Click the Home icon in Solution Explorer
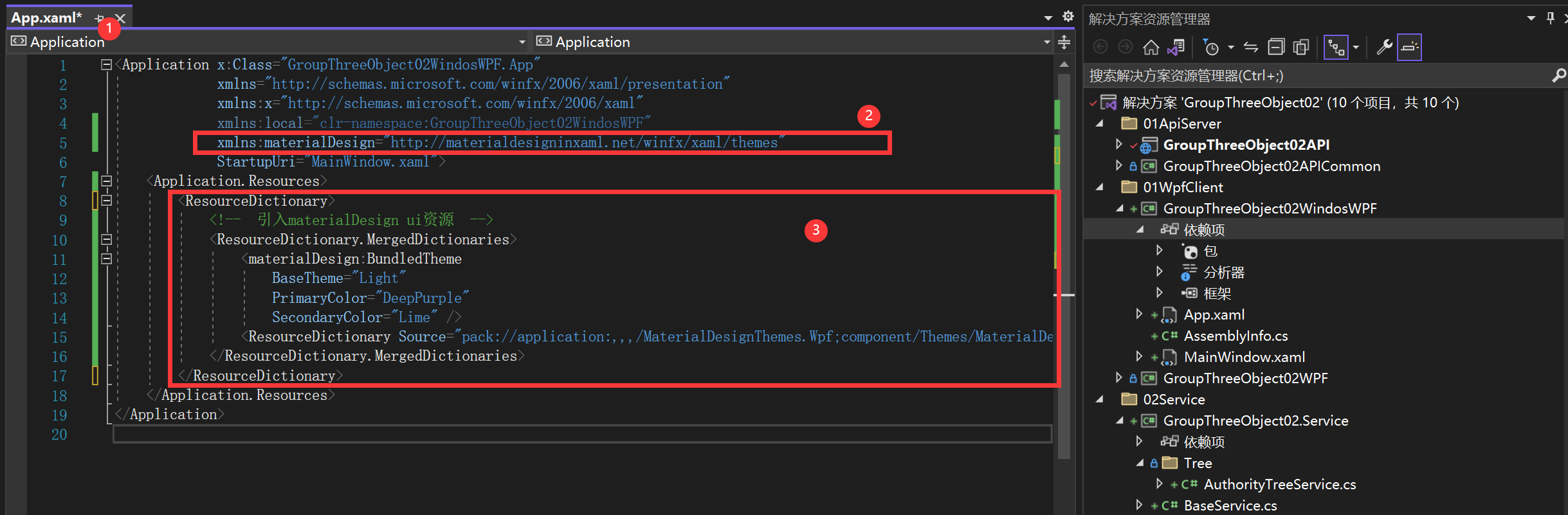This screenshot has width=1568, height=515. tap(1151, 48)
